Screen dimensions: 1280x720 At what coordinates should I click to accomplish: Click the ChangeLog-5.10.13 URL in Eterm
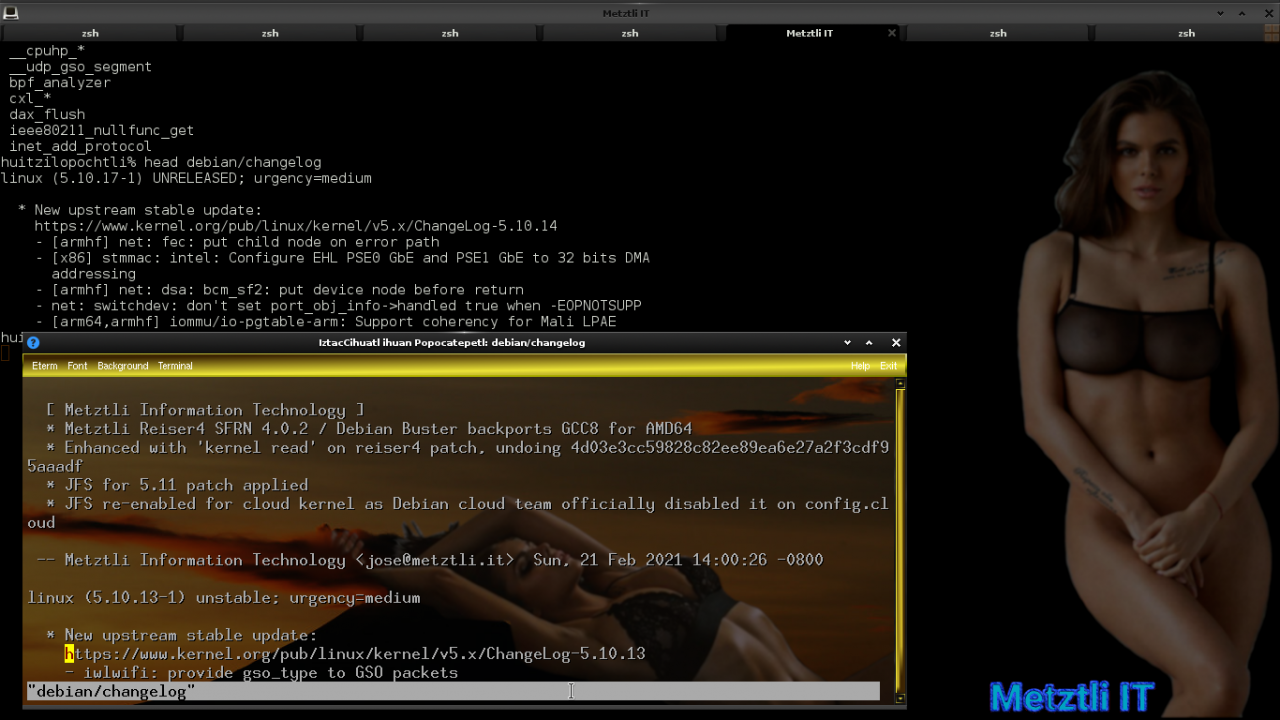(x=355, y=654)
